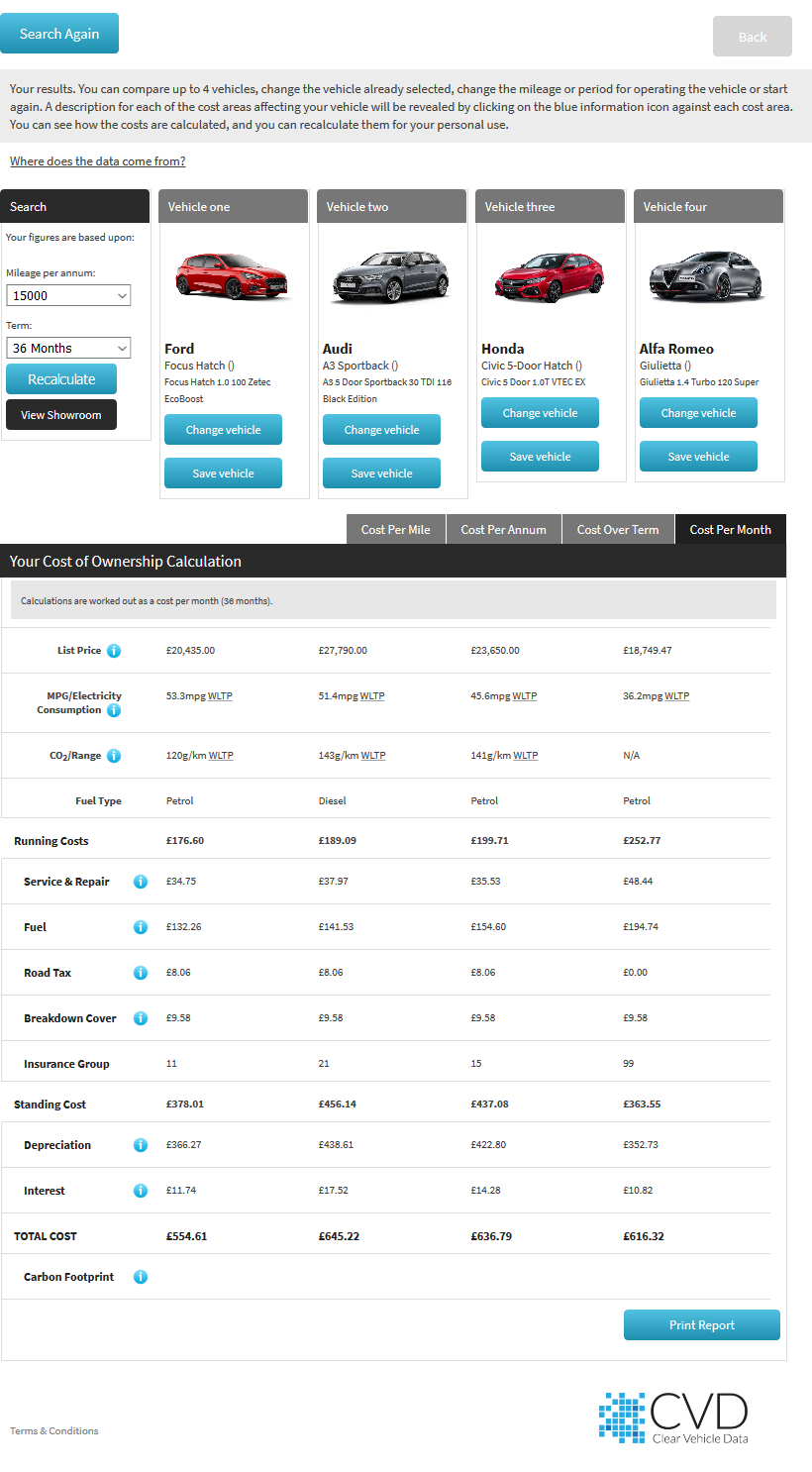
Task: Follow the WLTP link beside 36.2mpg
Action: point(677,696)
